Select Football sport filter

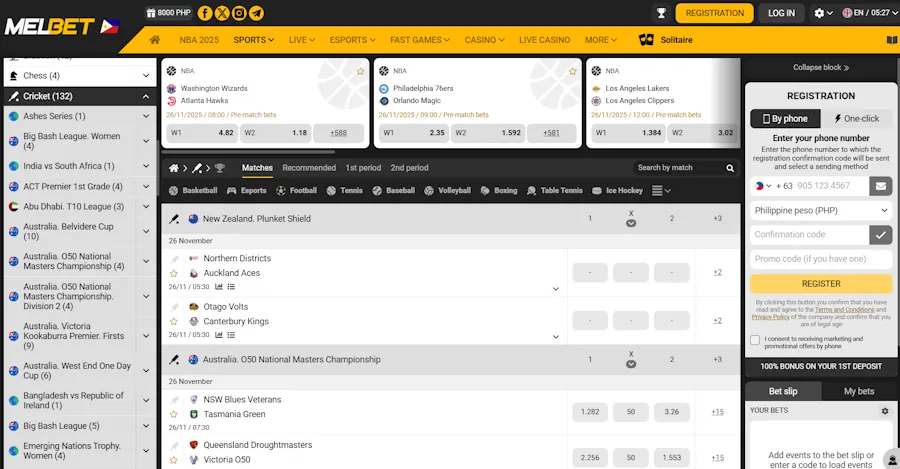point(296,191)
